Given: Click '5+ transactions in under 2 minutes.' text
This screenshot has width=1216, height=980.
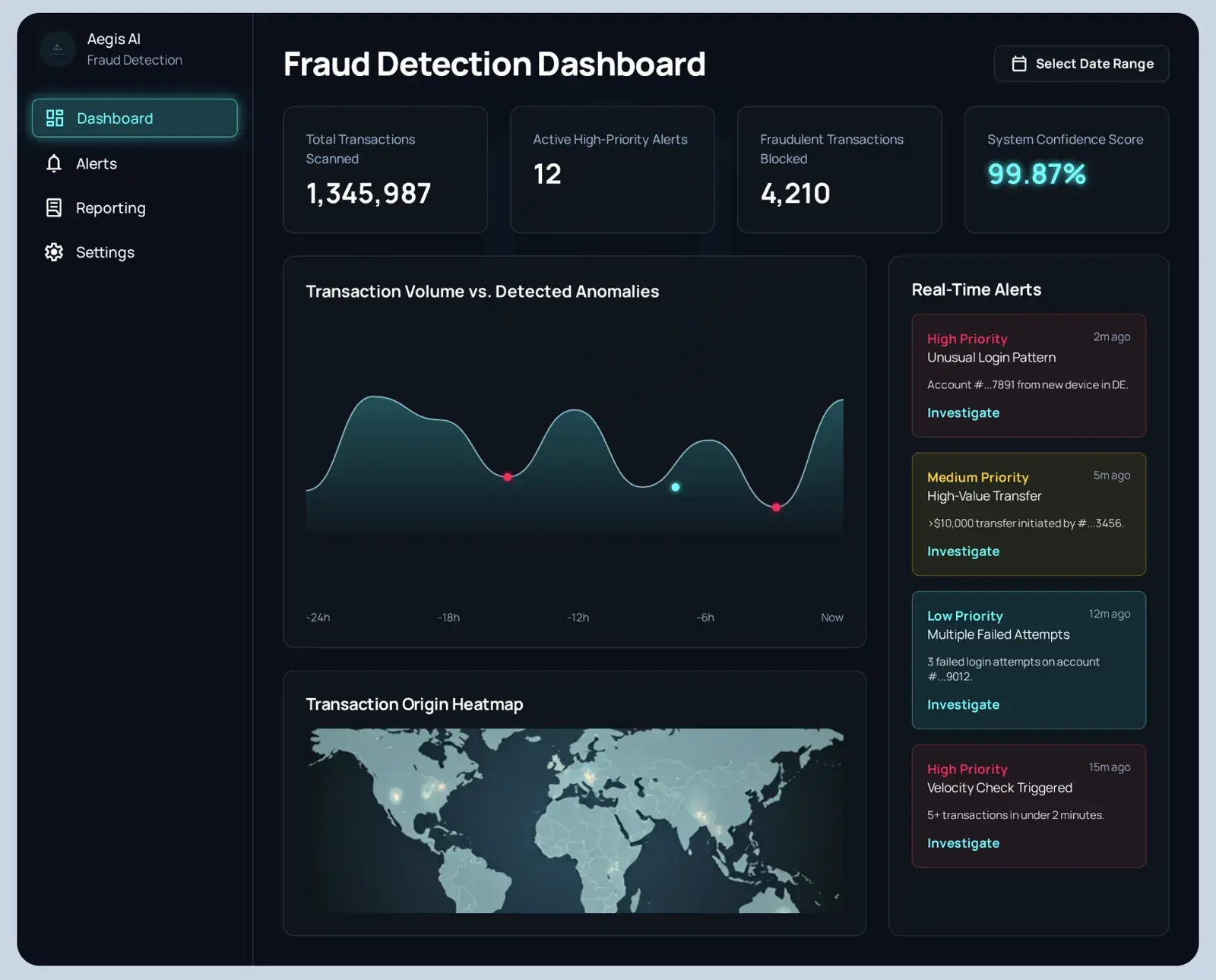Looking at the screenshot, I should (1015, 815).
